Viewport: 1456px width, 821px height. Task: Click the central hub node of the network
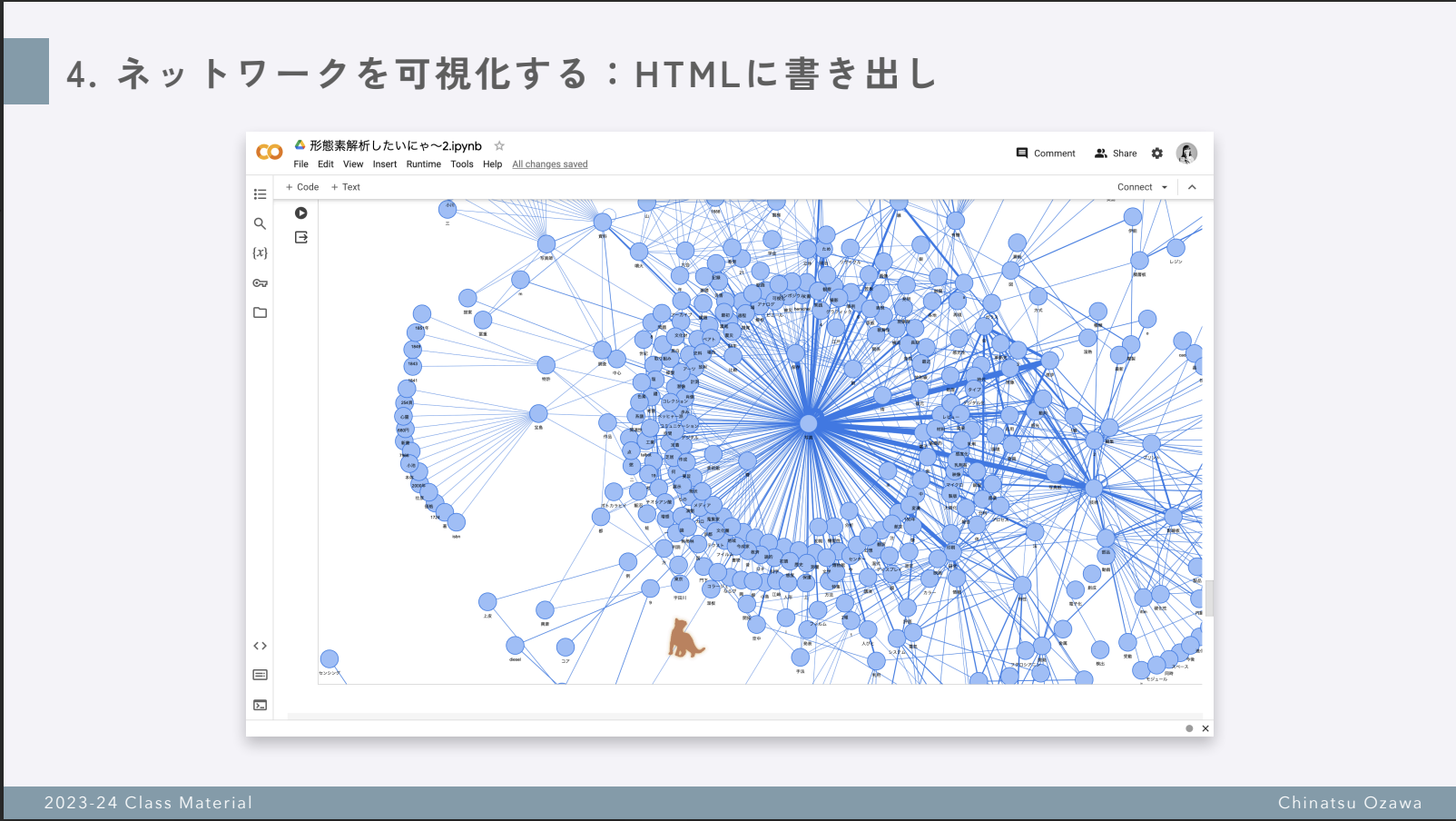pyautogui.click(x=808, y=423)
